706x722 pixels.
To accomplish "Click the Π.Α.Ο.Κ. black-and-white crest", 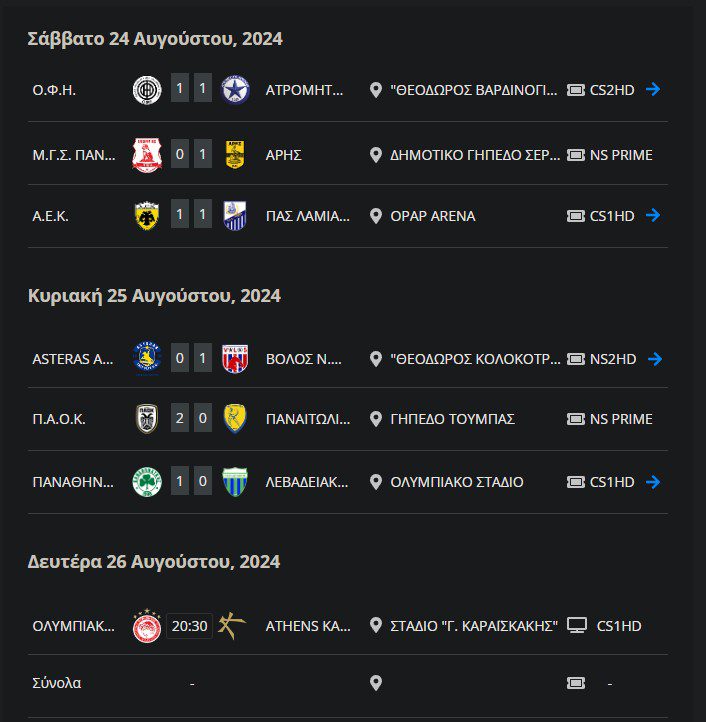I will [147, 419].
